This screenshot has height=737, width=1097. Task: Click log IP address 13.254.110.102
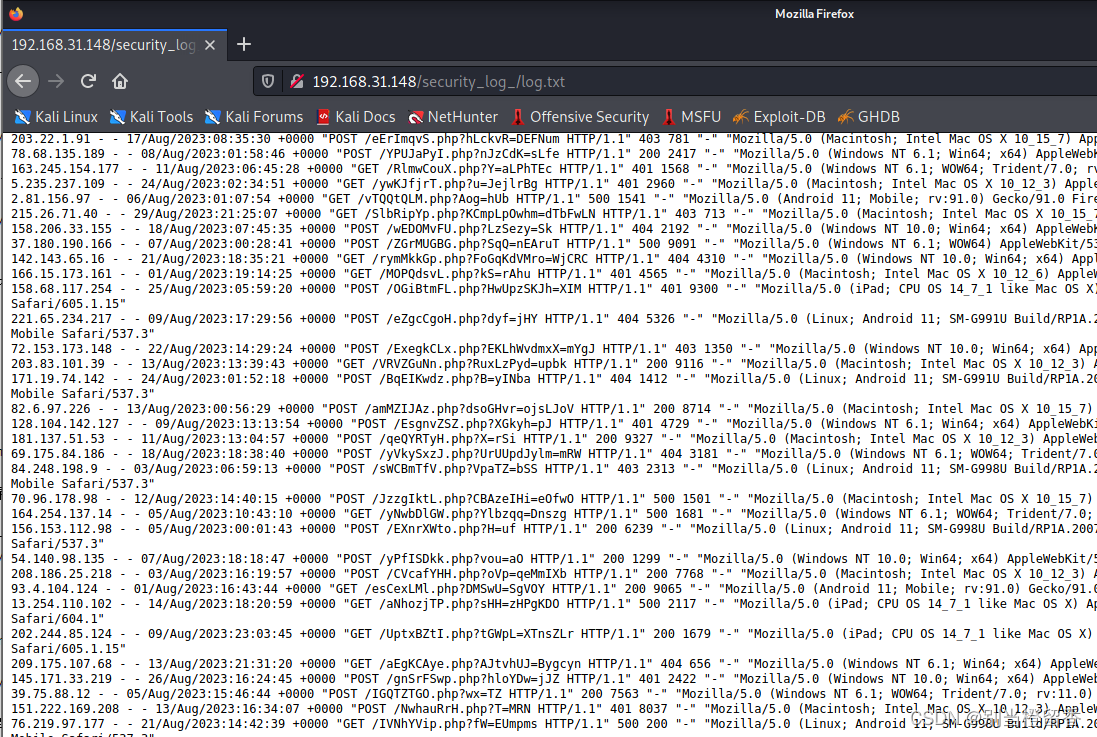[x=61, y=604]
